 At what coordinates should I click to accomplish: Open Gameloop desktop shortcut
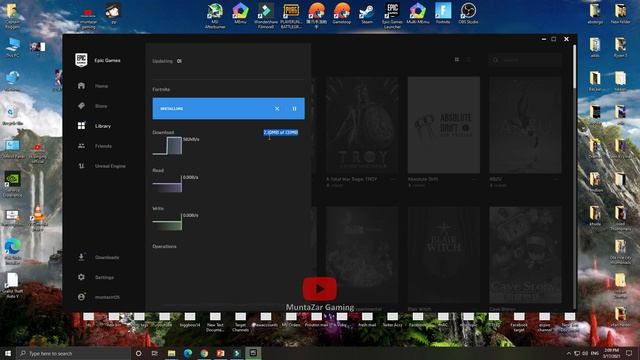[x=342, y=13]
